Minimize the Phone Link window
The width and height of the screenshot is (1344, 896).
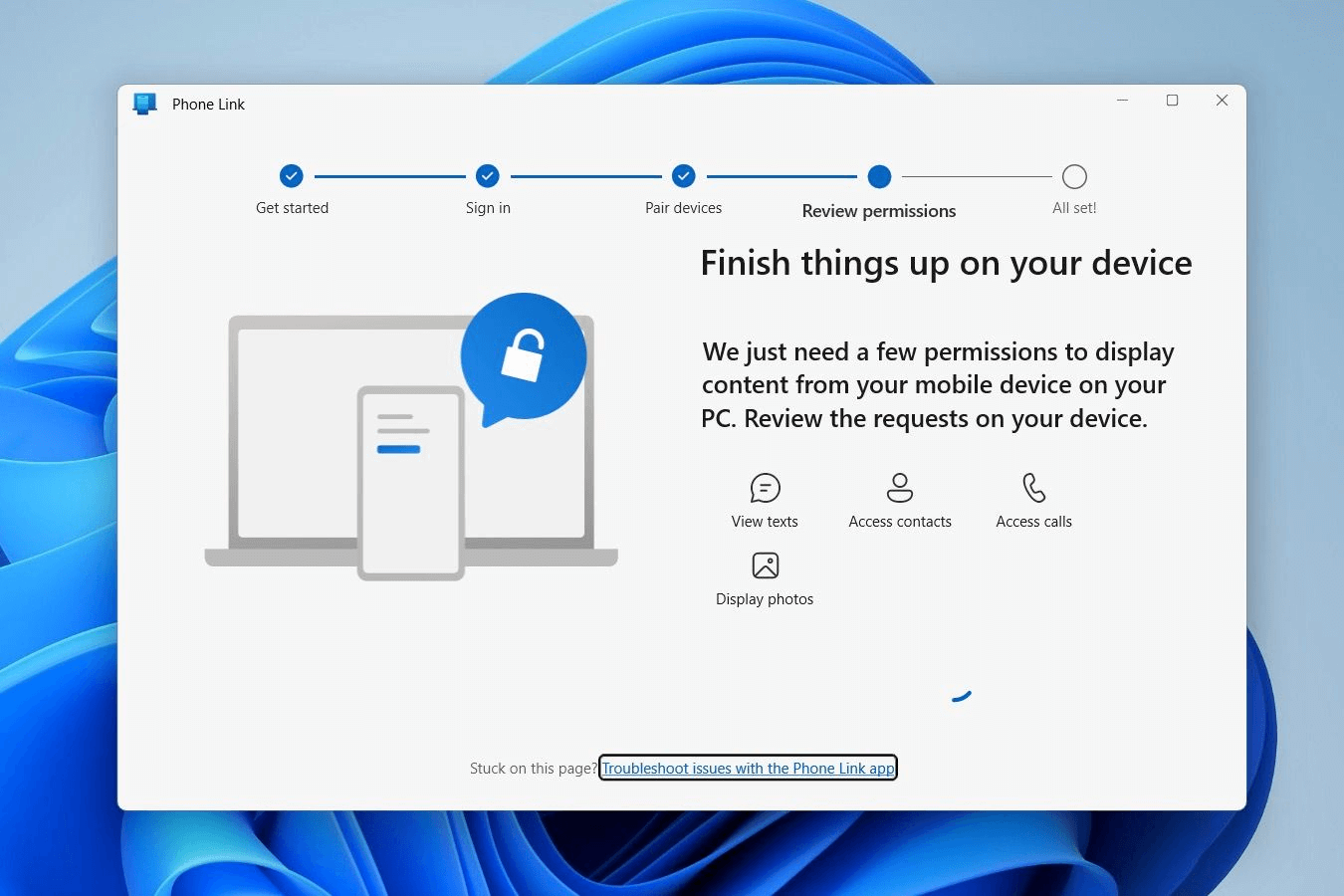pos(1122,101)
